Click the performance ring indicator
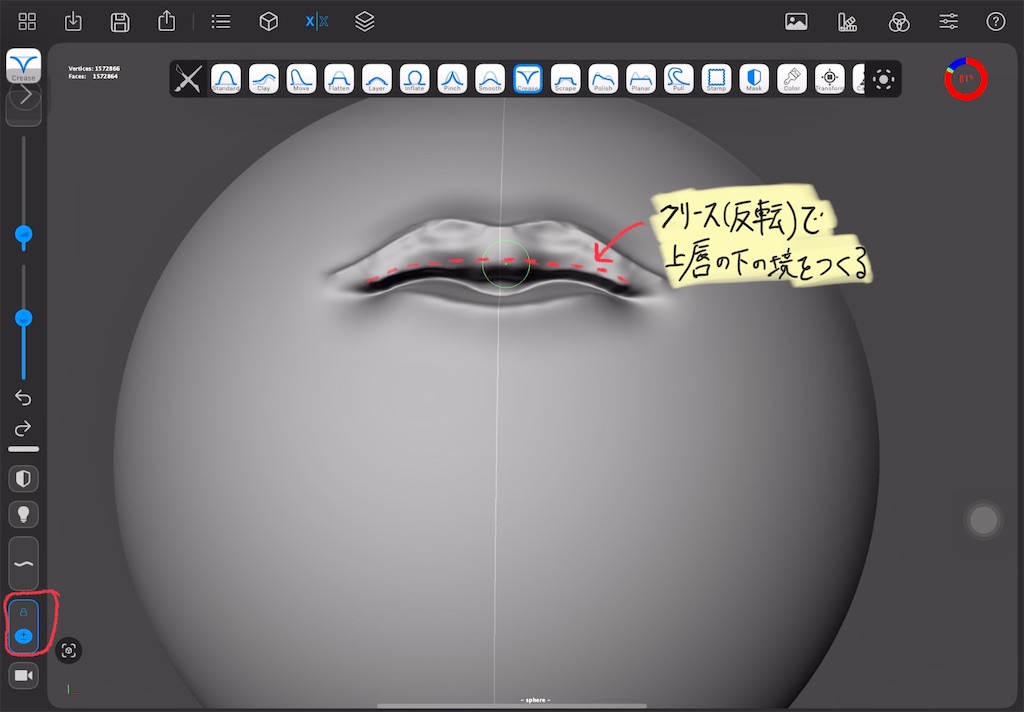 point(966,78)
